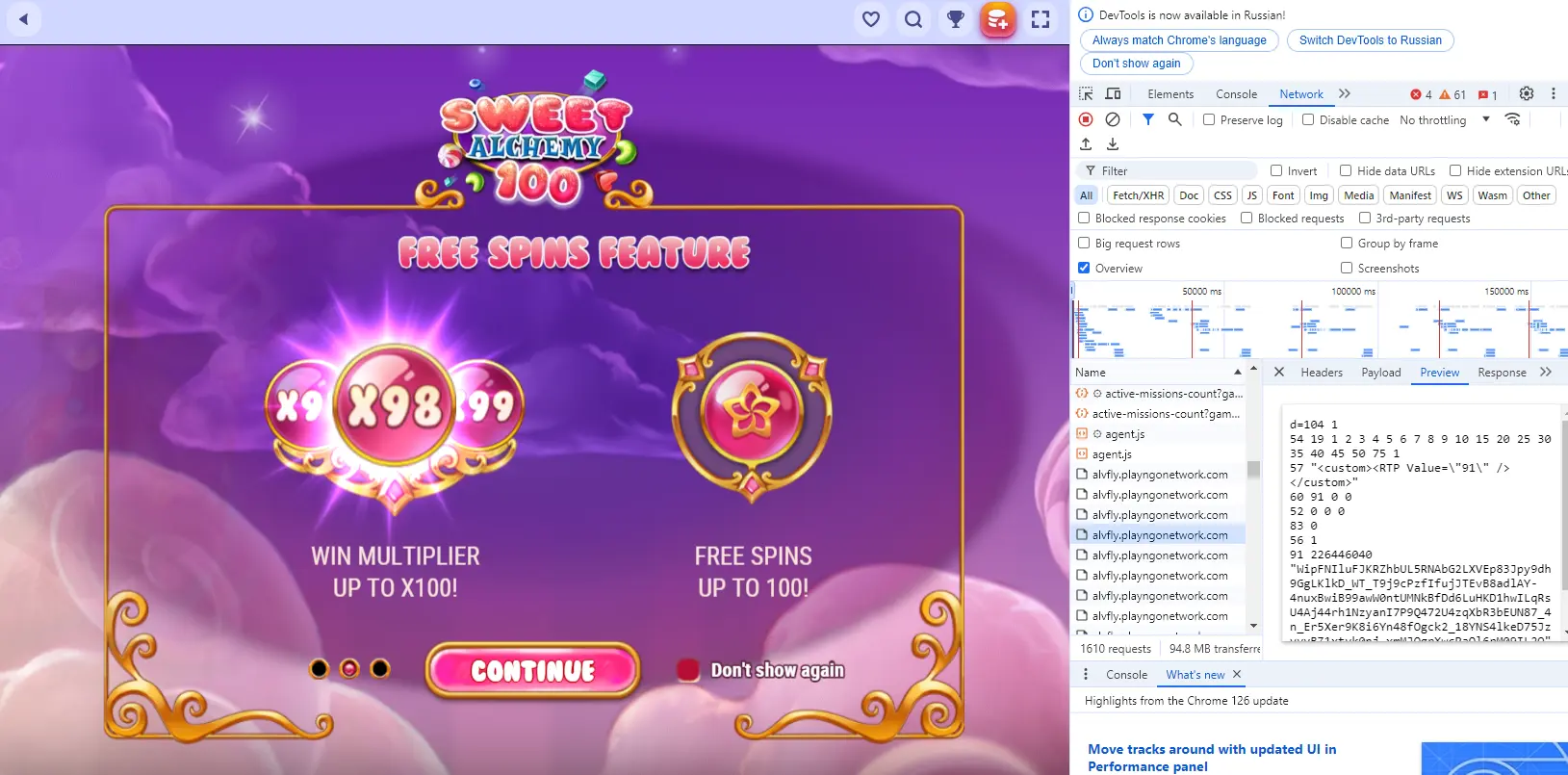The image size is (1568, 775).
Task: Open the Move tracks around article link
Action: coord(1212,758)
